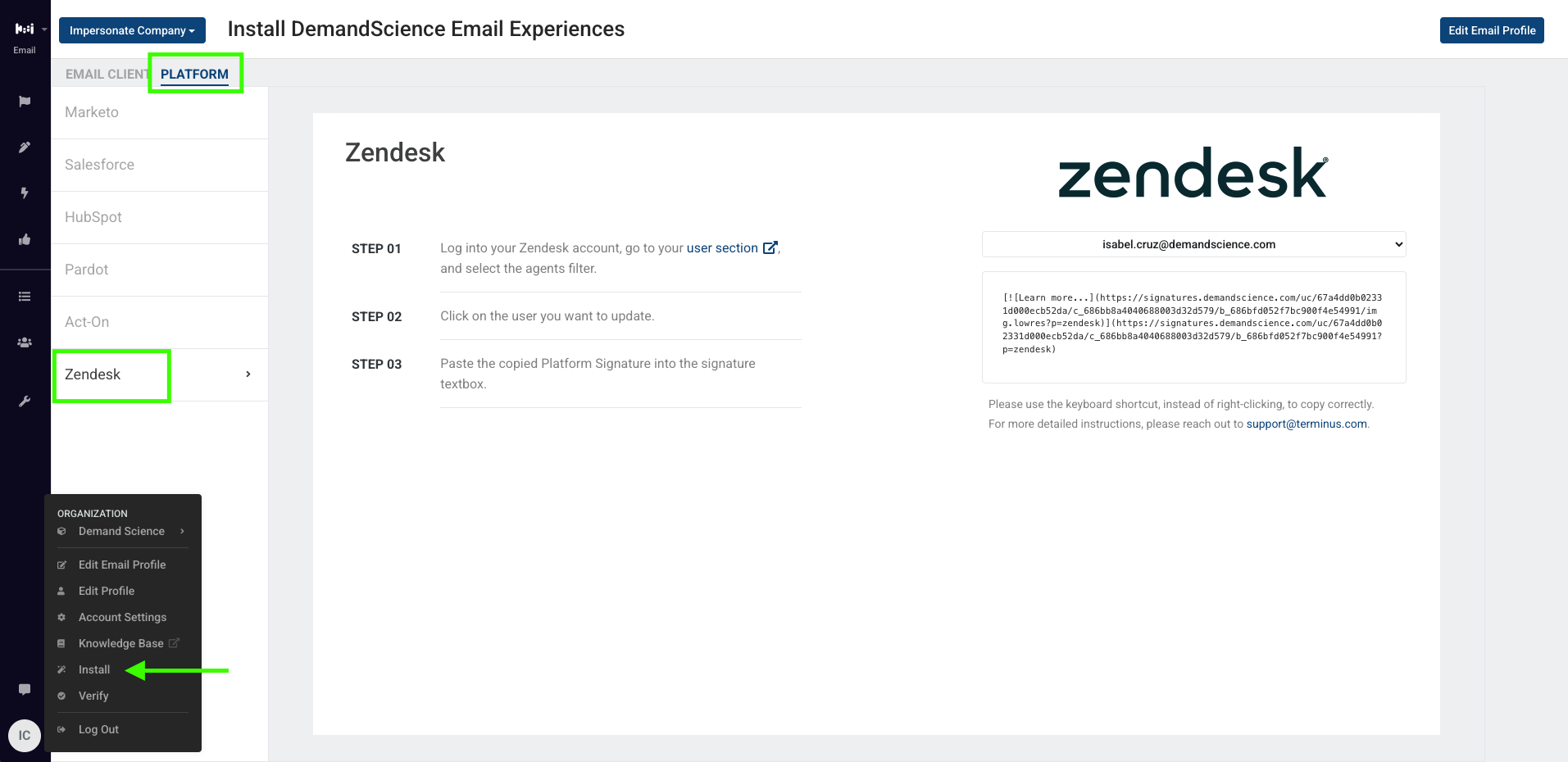Click the support@terminus.com email link
This screenshot has width=1568, height=762.
tap(1307, 424)
